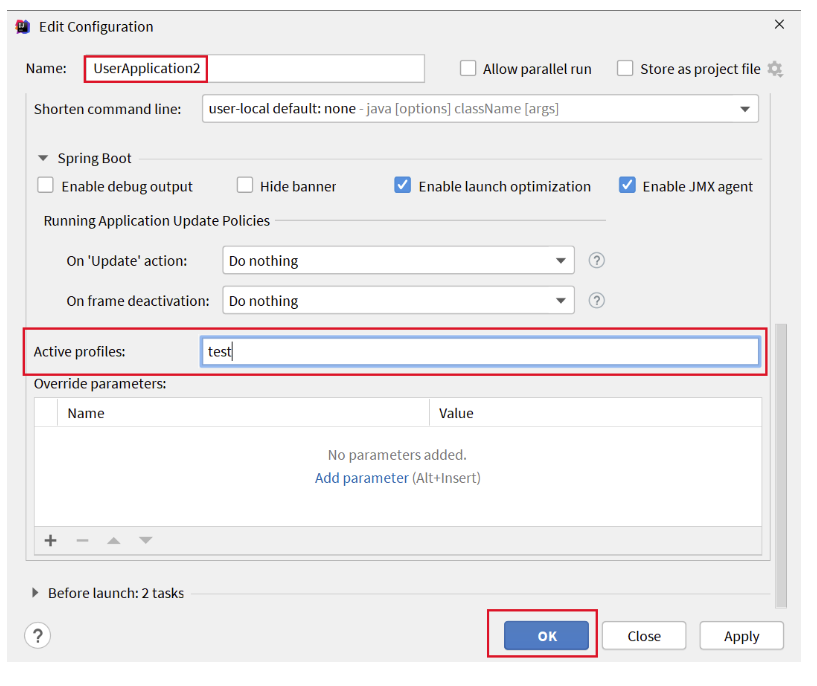
Task: Click Add parameter link
Action: coord(362,478)
